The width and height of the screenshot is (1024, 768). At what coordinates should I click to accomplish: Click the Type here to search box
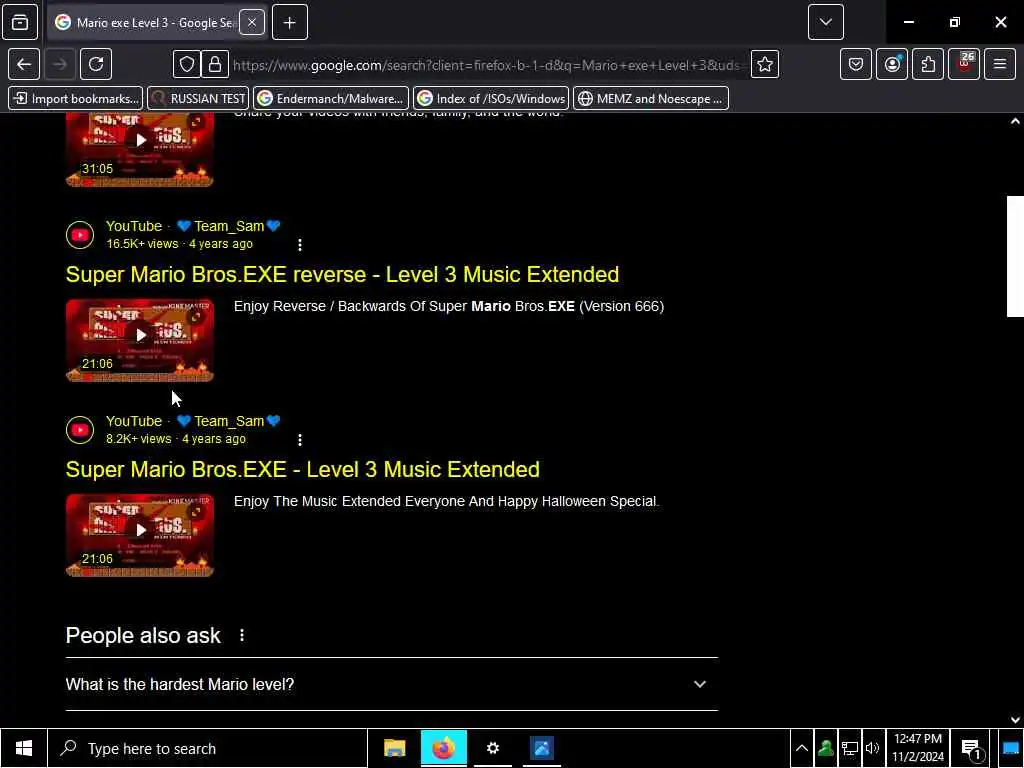point(208,748)
